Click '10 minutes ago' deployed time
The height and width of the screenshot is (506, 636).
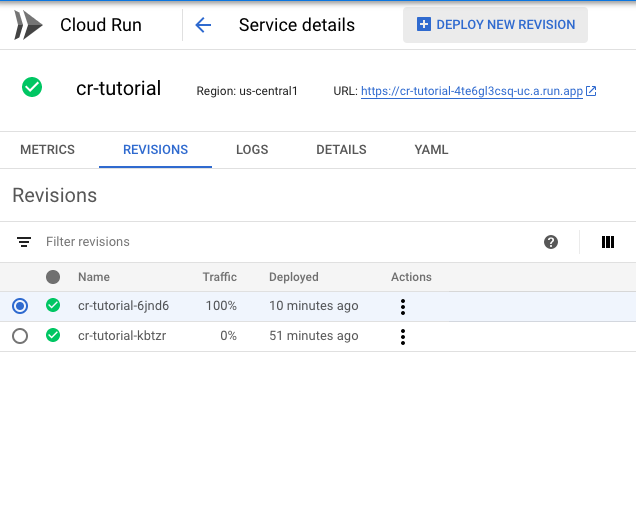pyautogui.click(x=314, y=306)
